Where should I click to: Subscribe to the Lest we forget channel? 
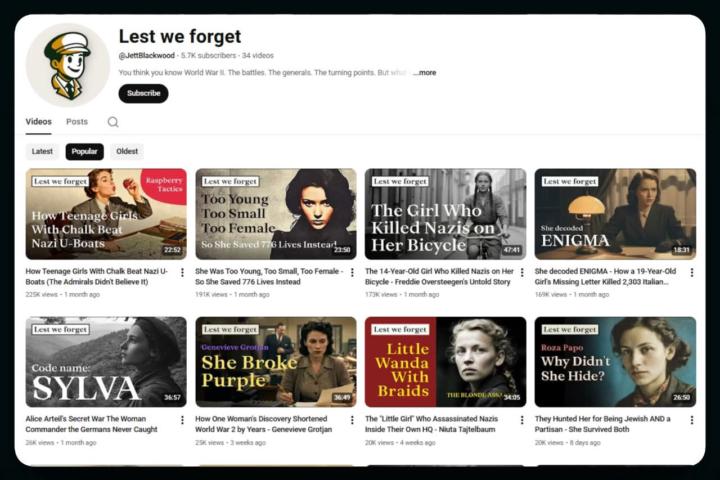tap(143, 93)
